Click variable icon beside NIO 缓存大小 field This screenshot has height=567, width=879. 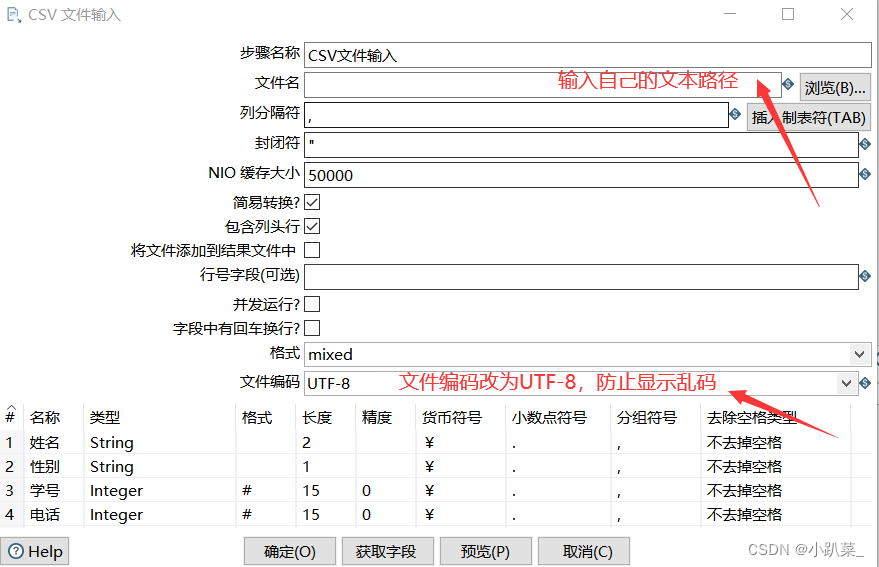[865, 174]
